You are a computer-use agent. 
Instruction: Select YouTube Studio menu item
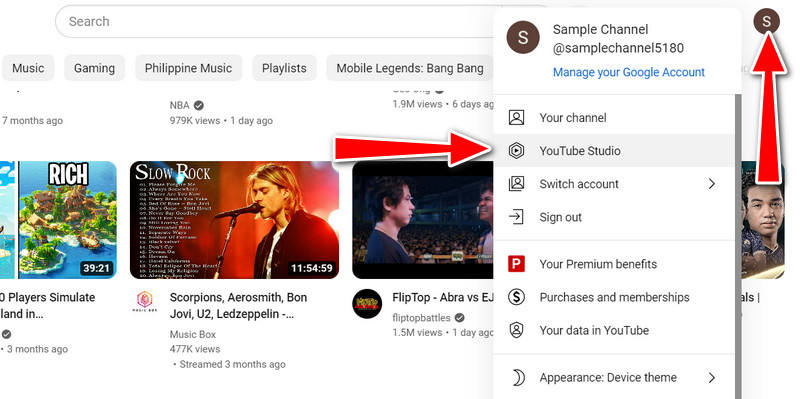coord(614,151)
